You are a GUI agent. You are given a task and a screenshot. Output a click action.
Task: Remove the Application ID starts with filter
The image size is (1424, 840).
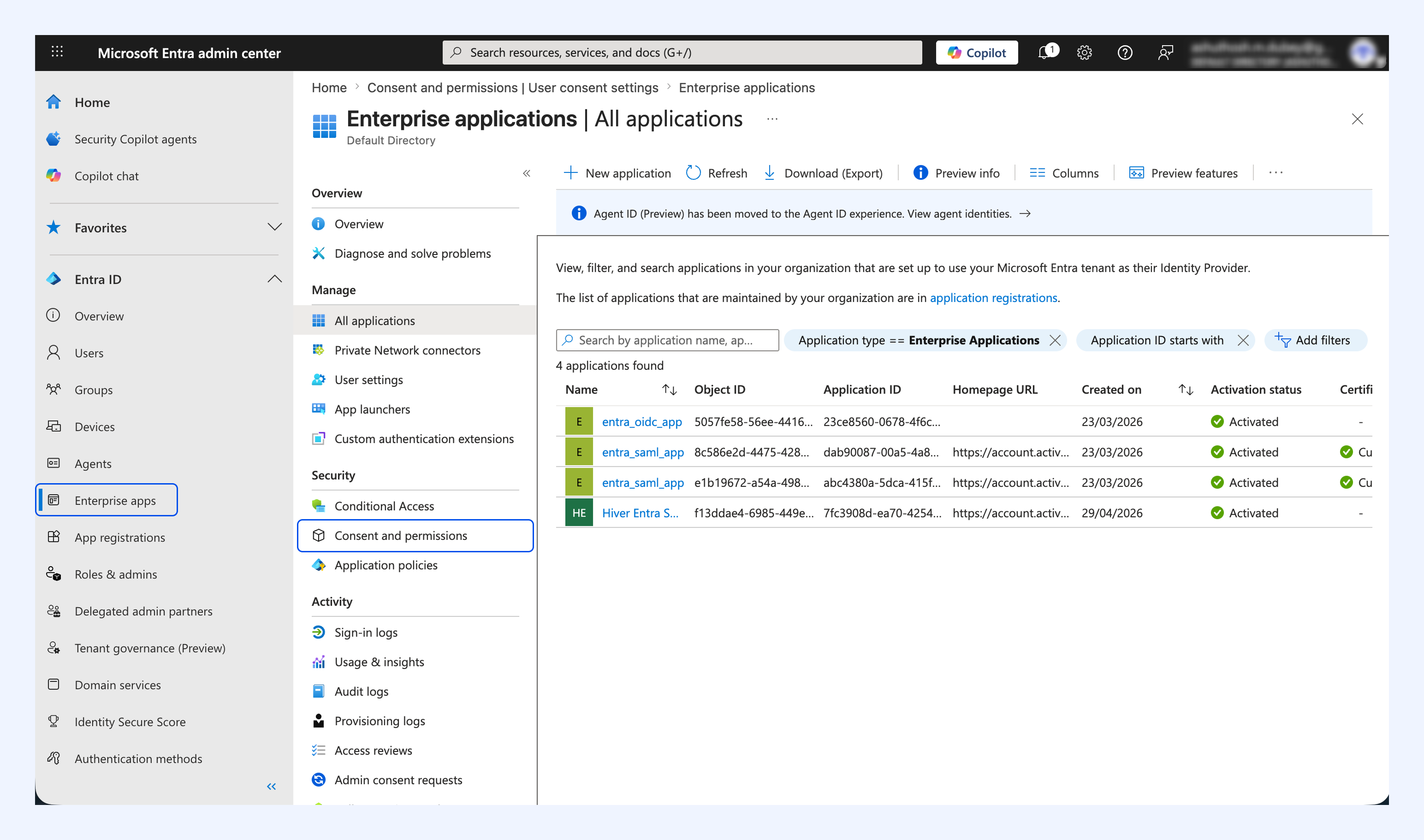pos(1243,340)
